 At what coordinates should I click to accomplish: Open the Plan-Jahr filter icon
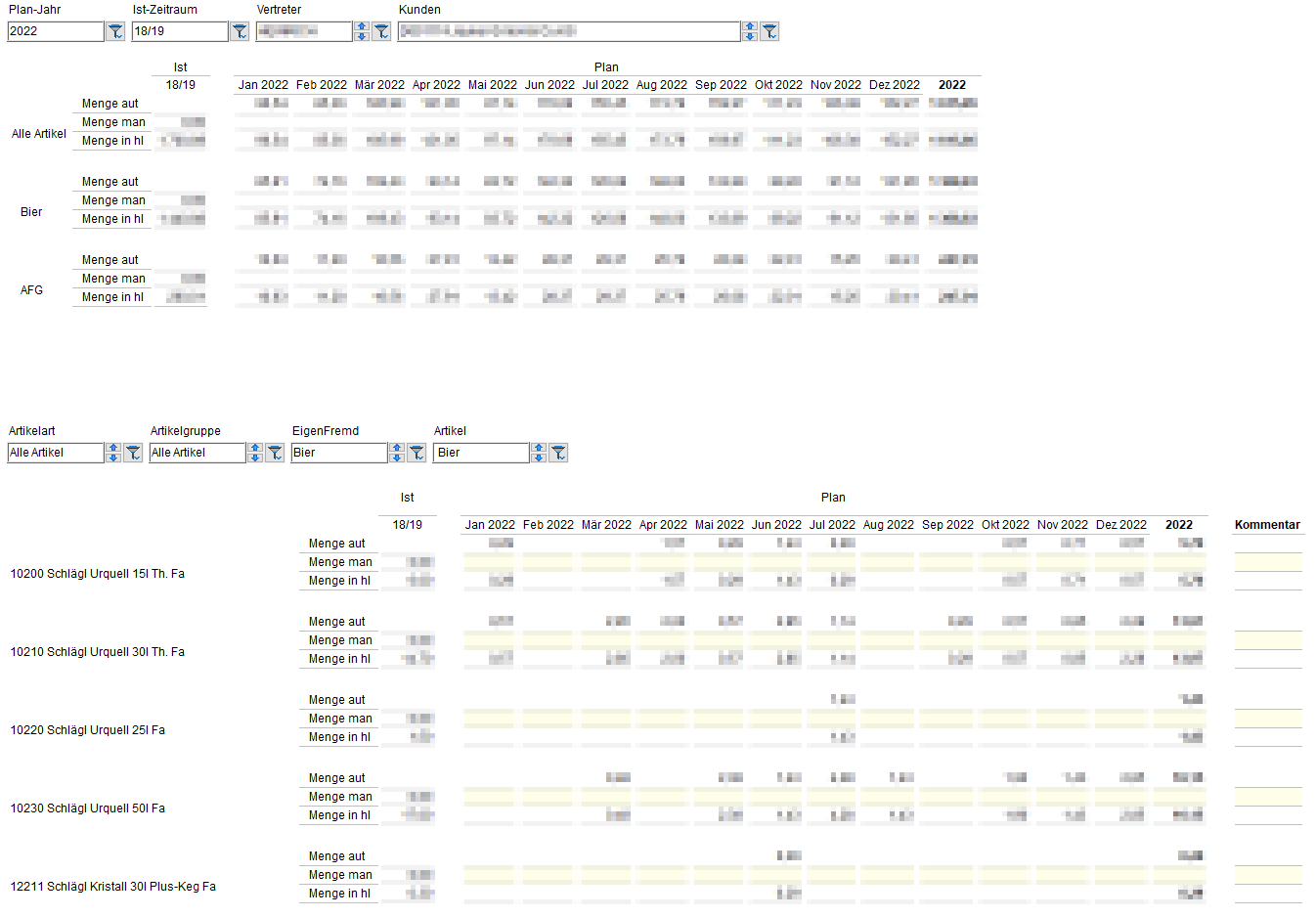115,31
